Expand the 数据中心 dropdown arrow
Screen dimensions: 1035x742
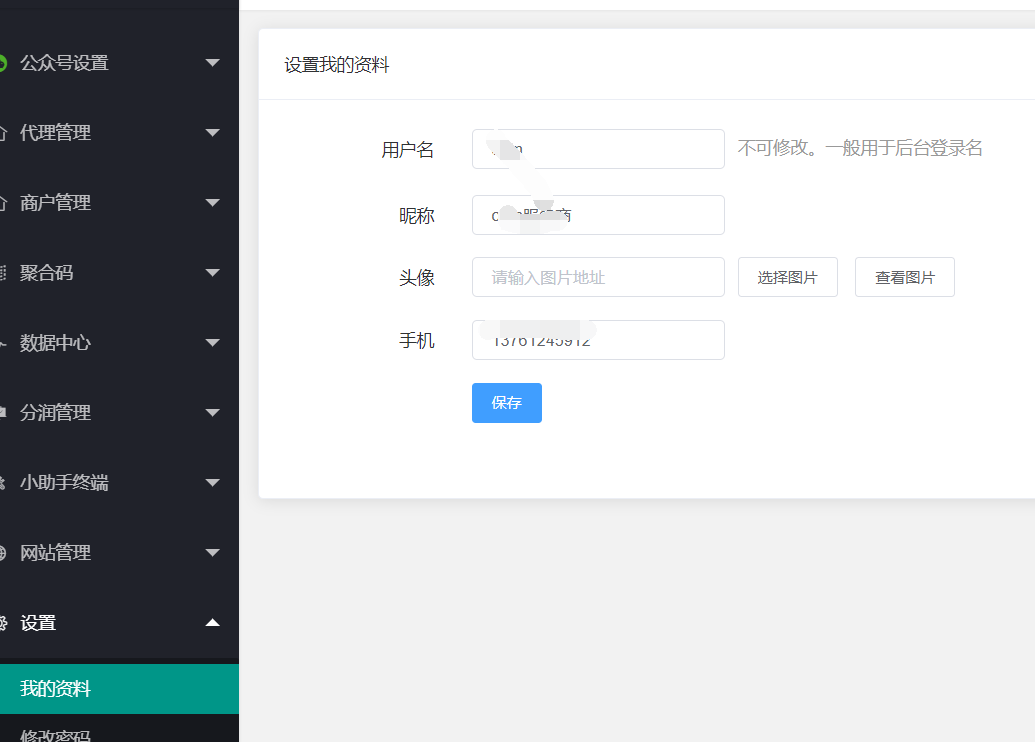coord(213,343)
